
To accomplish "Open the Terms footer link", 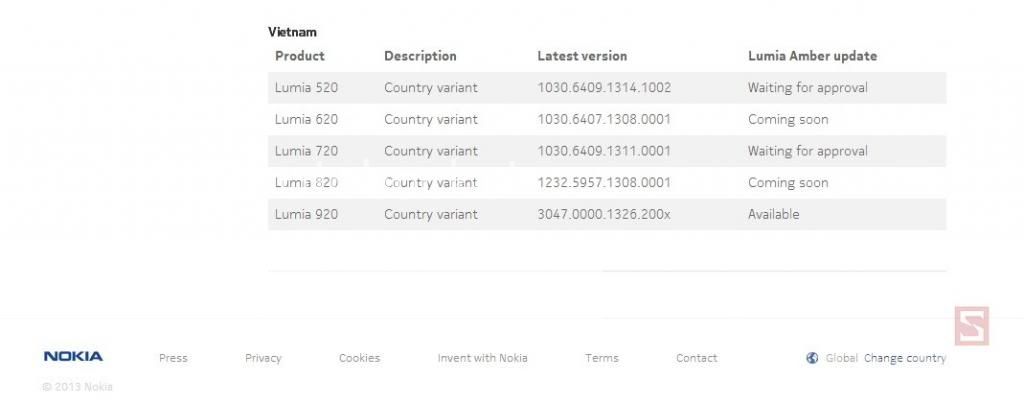I will [x=601, y=358].
